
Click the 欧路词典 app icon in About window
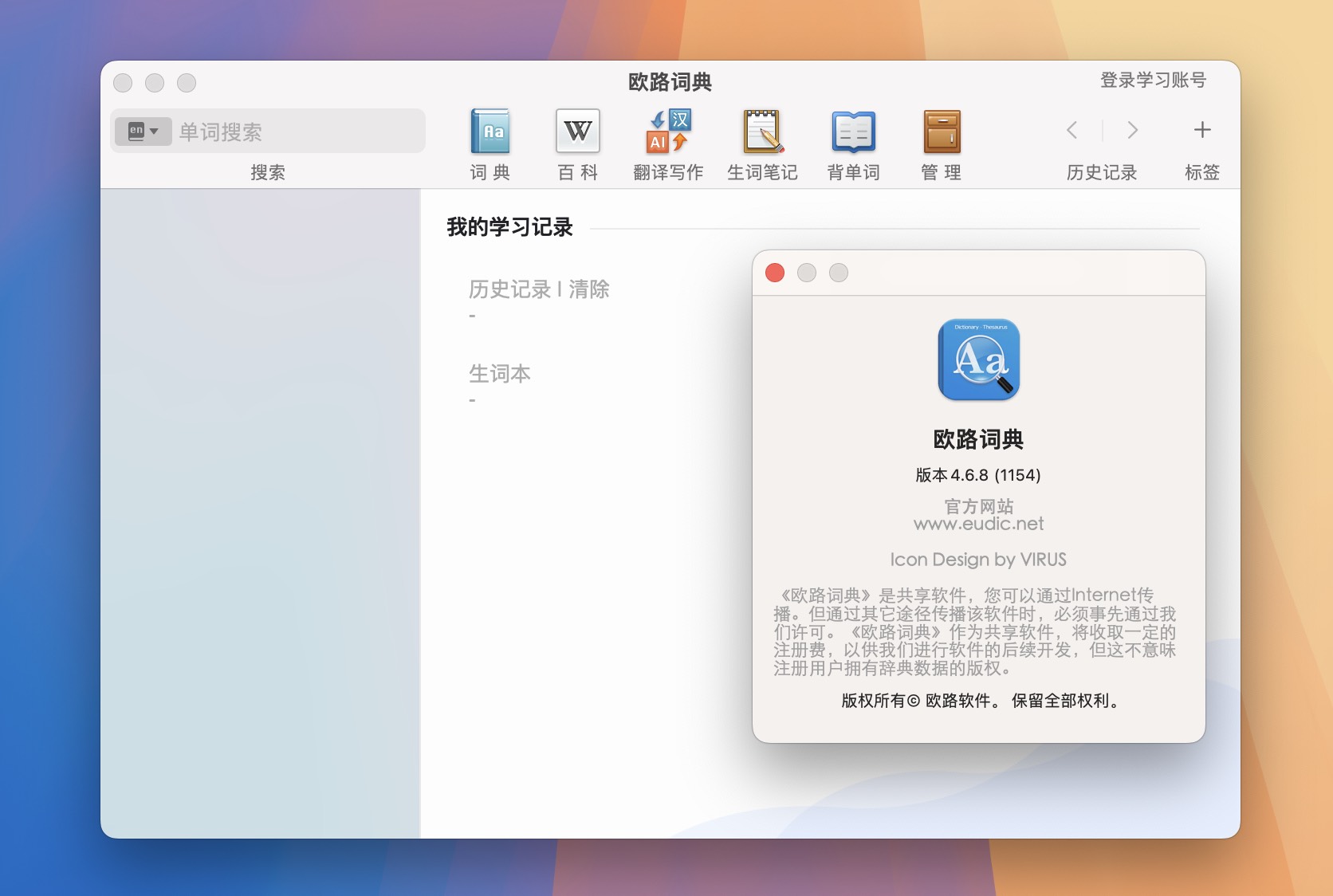pyautogui.click(x=979, y=360)
